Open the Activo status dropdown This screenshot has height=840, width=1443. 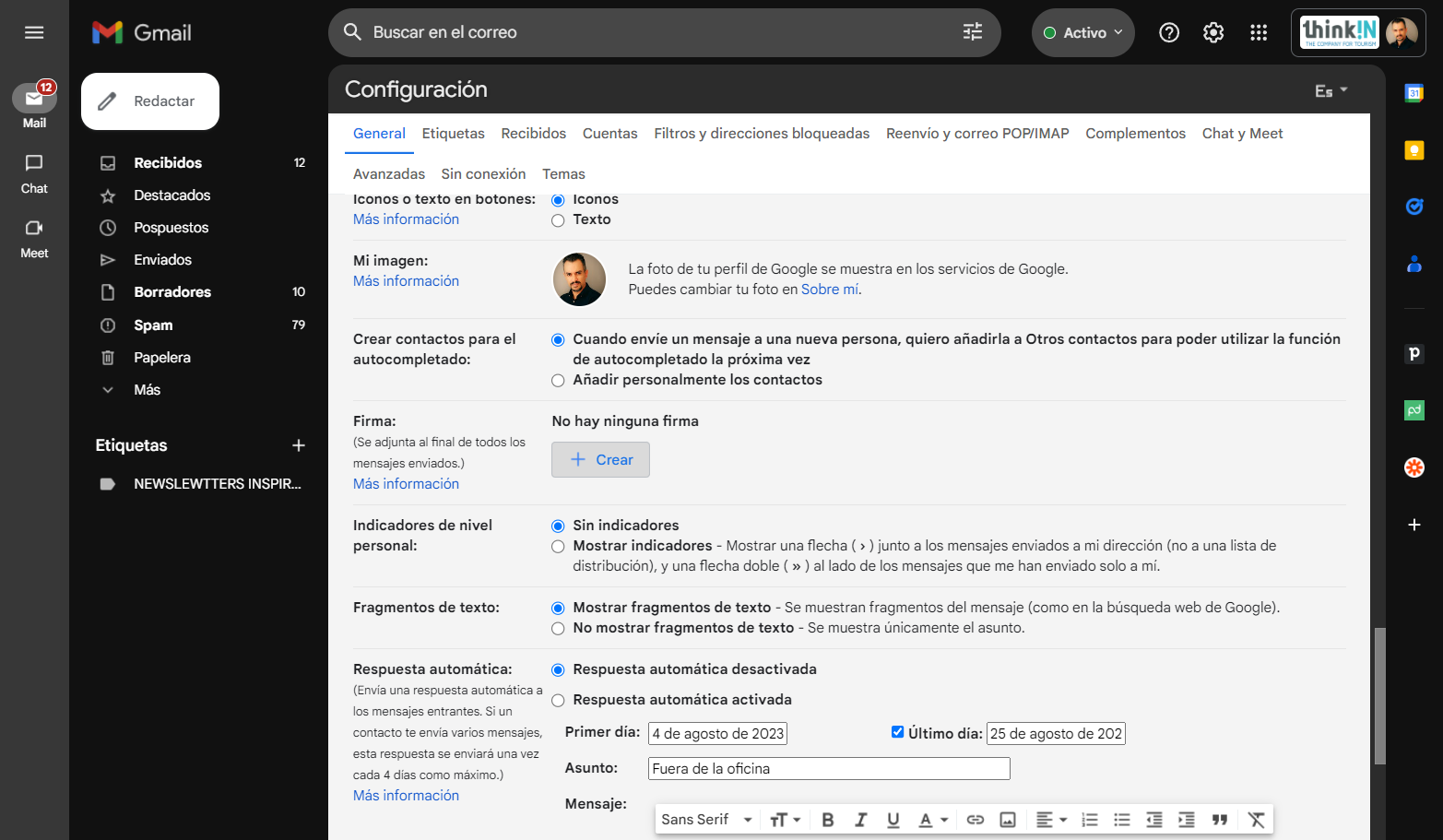click(1083, 32)
